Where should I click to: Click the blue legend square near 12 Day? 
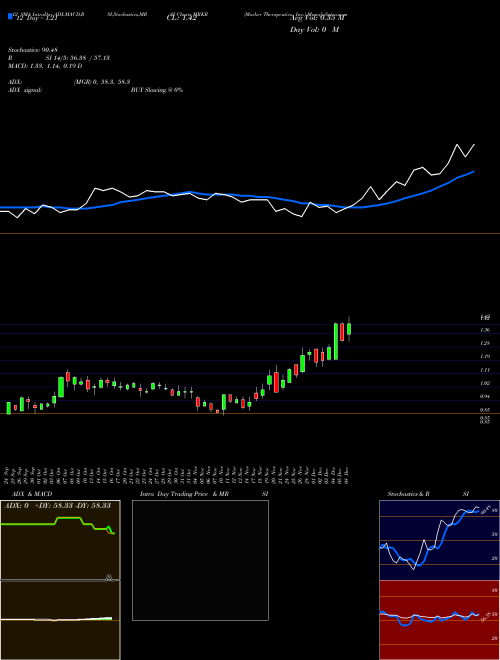(x=11, y=17)
